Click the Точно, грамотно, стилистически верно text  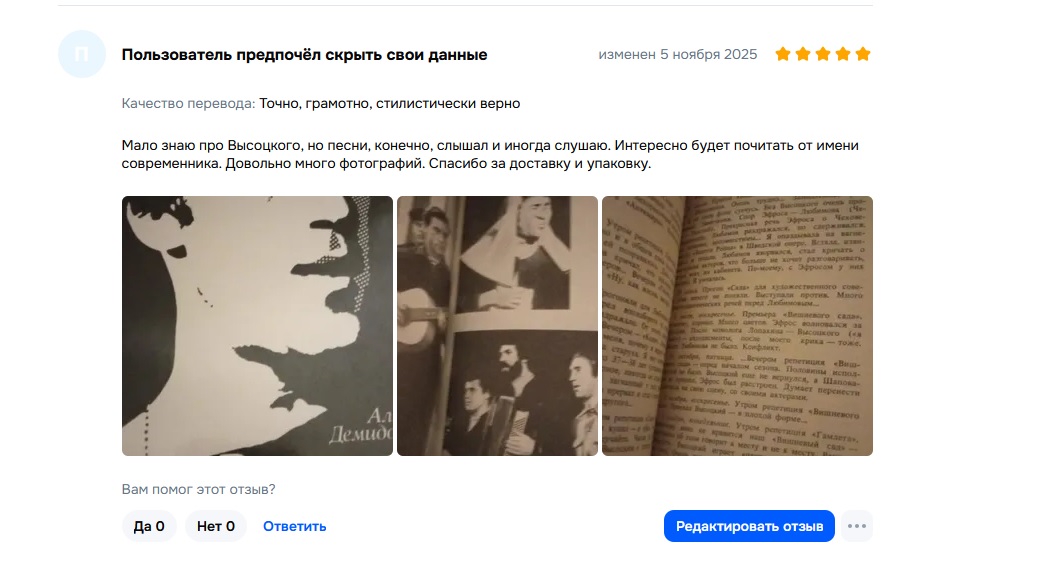coord(390,103)
